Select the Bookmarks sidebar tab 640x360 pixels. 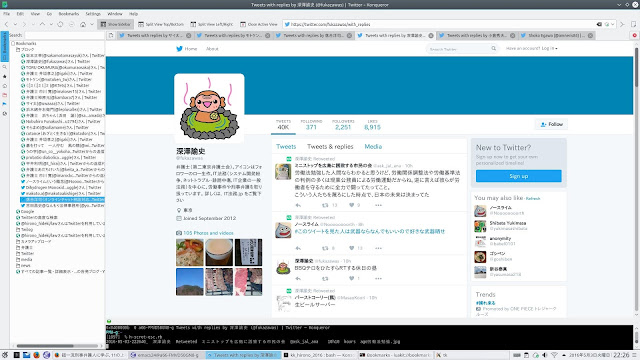pos(4,47)
